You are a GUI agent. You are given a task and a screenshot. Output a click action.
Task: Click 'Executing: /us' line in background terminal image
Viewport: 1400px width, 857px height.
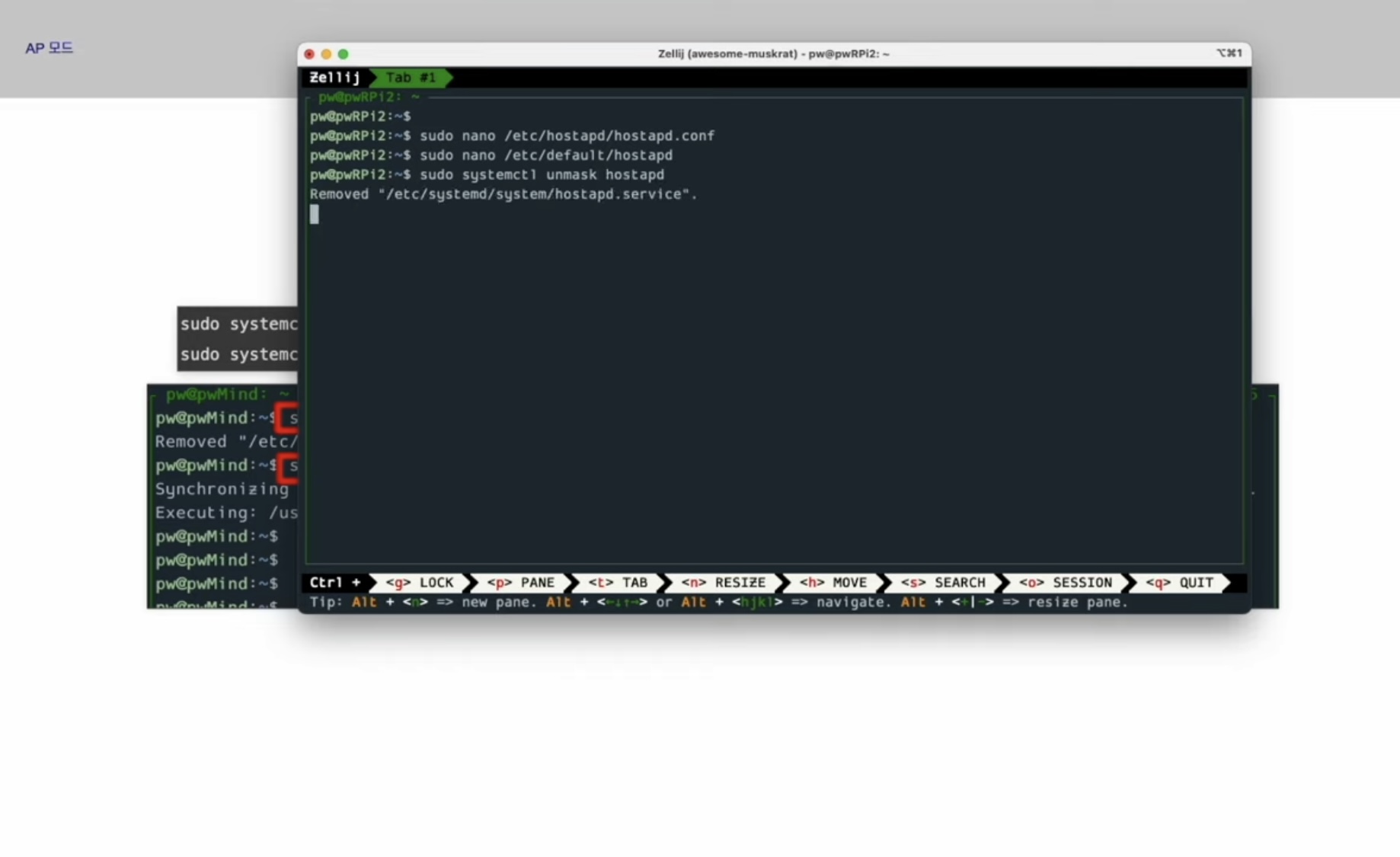(226, 513)
